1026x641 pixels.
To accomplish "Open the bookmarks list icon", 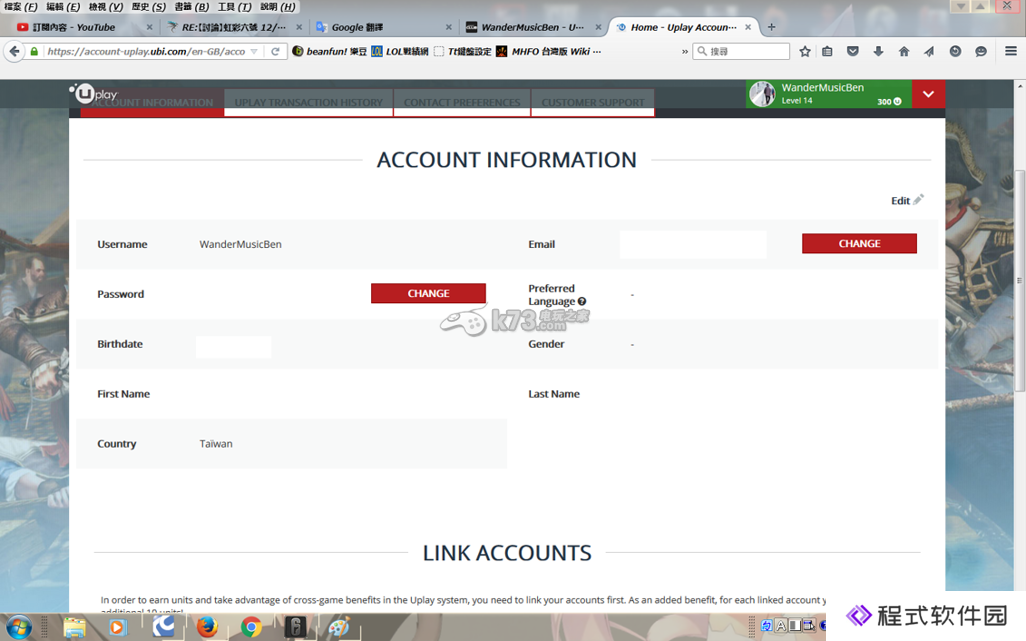I will click(828, 51).
